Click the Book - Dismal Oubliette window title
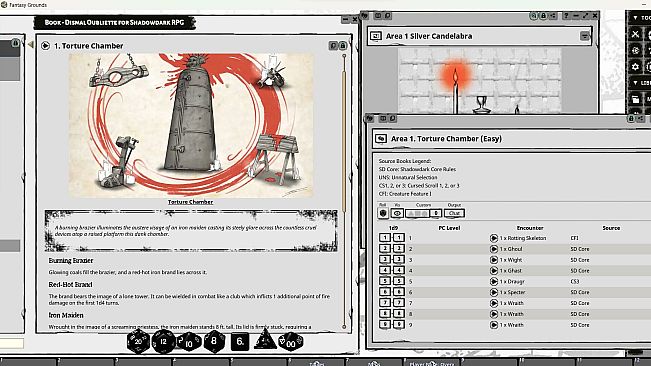Image resolution: width=651 pixels, height=366 pixels. coord(114,22)
